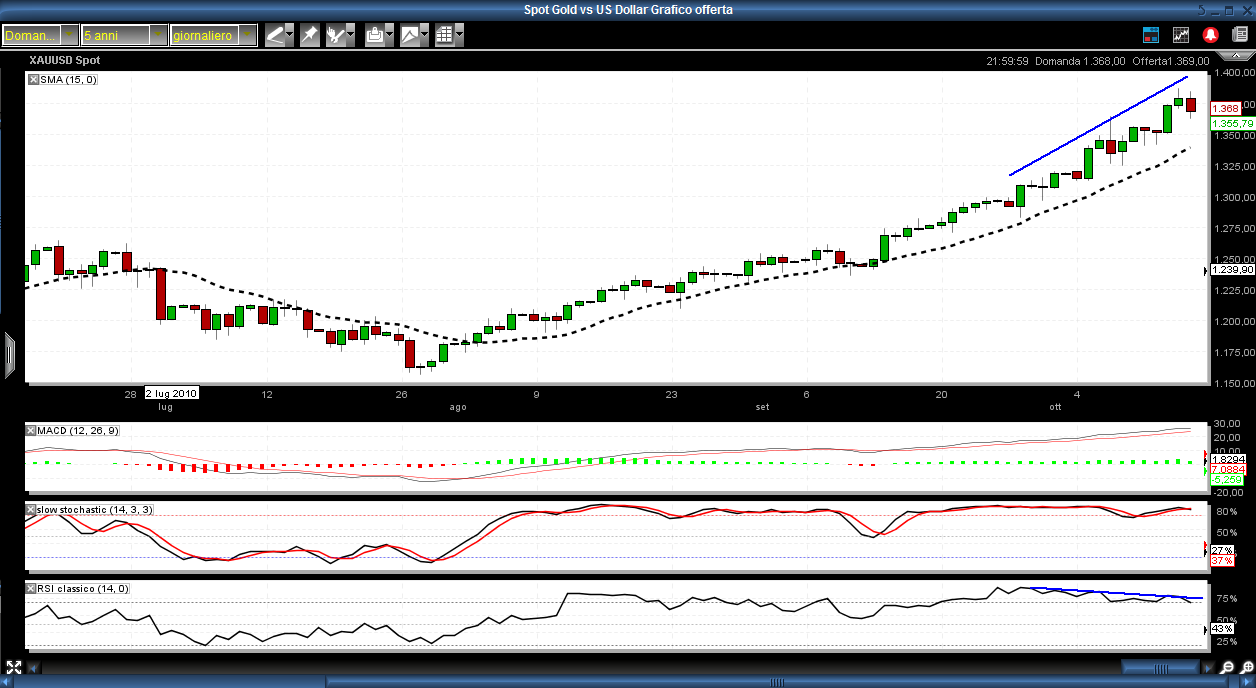Open the mini chart window icon
The height and width of the screenshot is (688, 1256).
pyautogui.click(x=1181, y=35)
